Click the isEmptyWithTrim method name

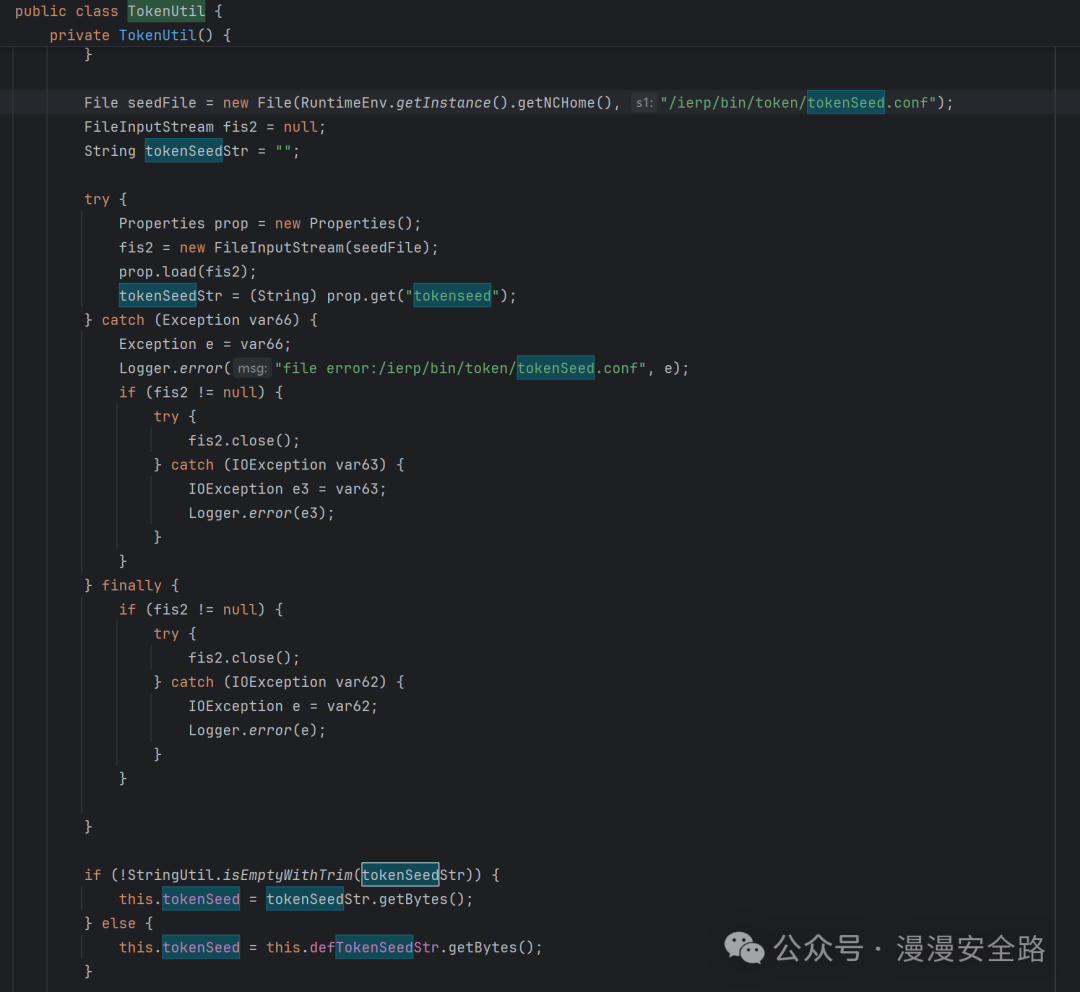(x=289, y=875)
